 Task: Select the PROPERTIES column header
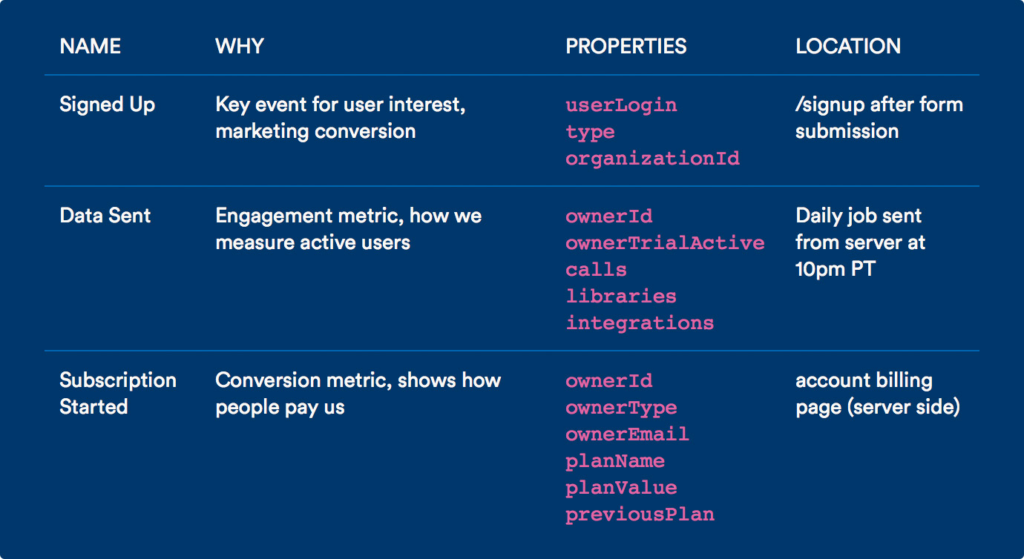(626, 46)
